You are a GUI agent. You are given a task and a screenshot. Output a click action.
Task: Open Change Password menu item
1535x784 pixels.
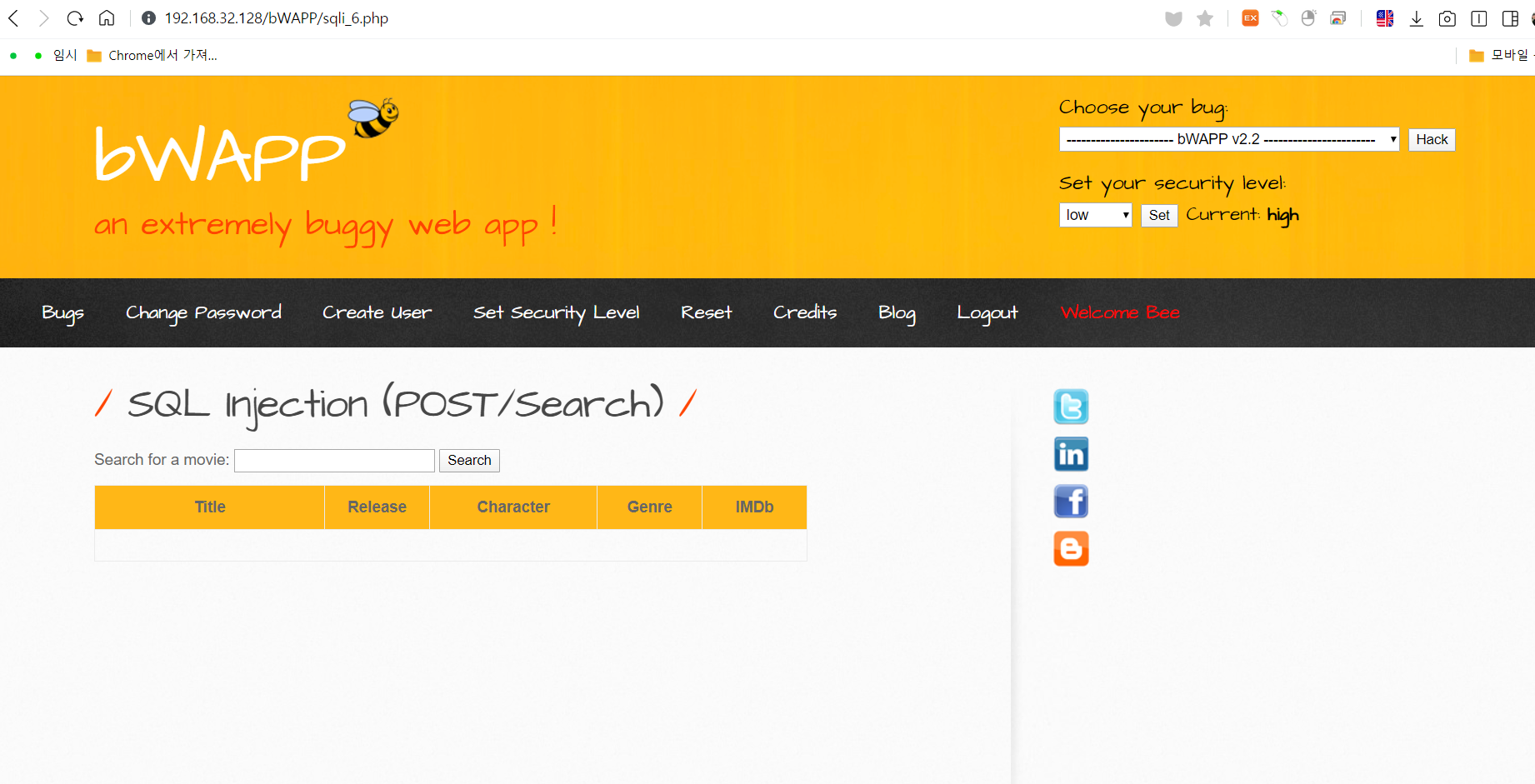(203, 312)
